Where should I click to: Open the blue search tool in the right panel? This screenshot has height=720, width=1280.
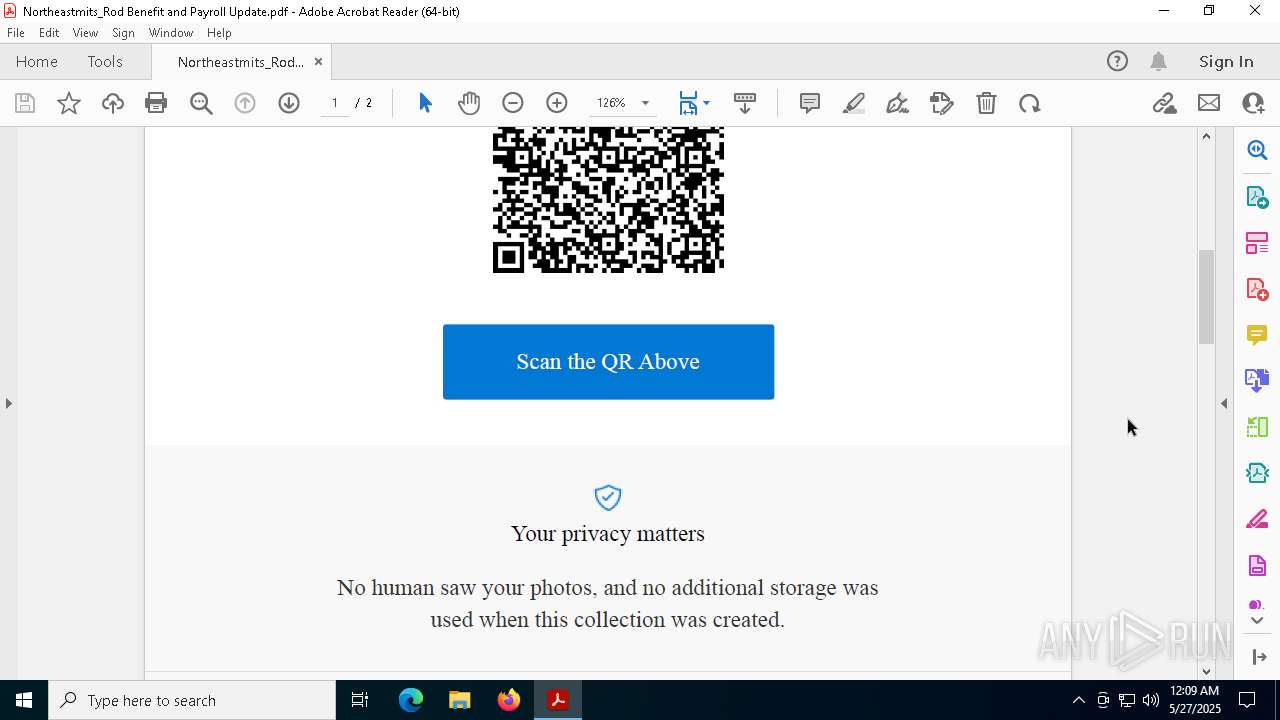(x=1257, y=150)
